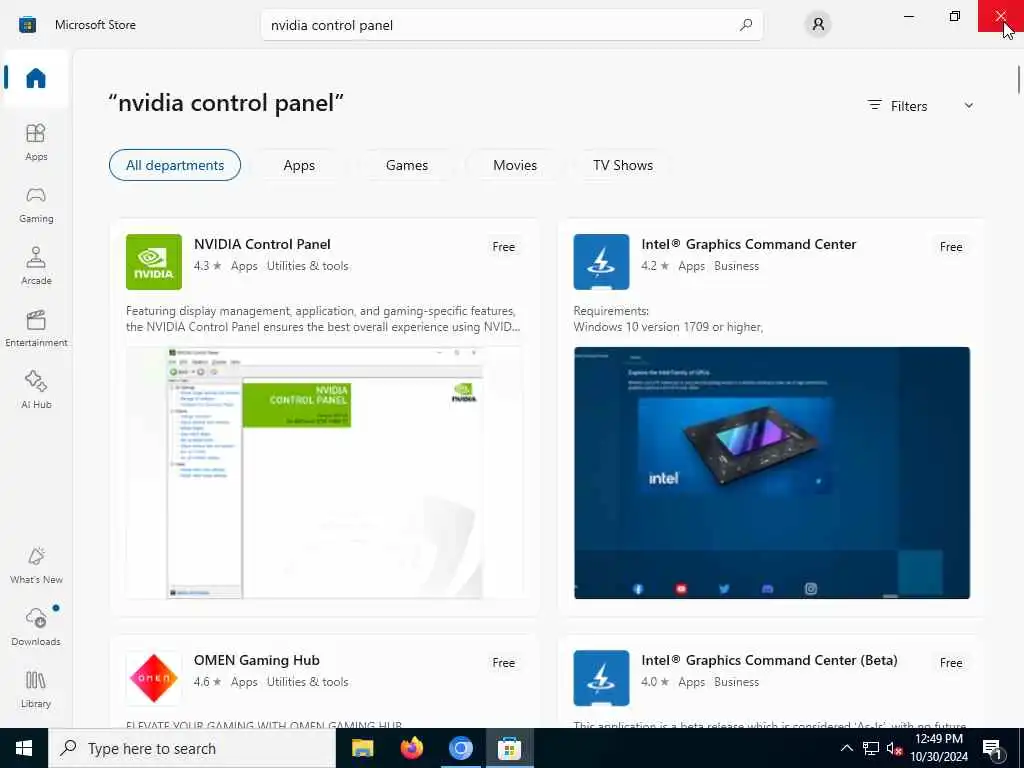
Task: Open Intel Graphics Command Center screenshot thumbnail
Action: (772, 473)
